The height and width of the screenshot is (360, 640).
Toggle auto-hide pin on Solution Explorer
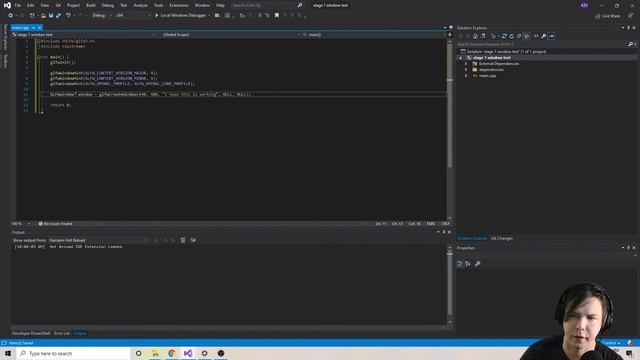[628, 28]
